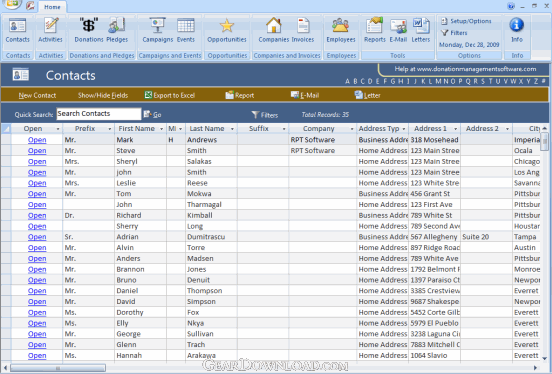Click E-Mail in the gold toolbar

[305, 95]
